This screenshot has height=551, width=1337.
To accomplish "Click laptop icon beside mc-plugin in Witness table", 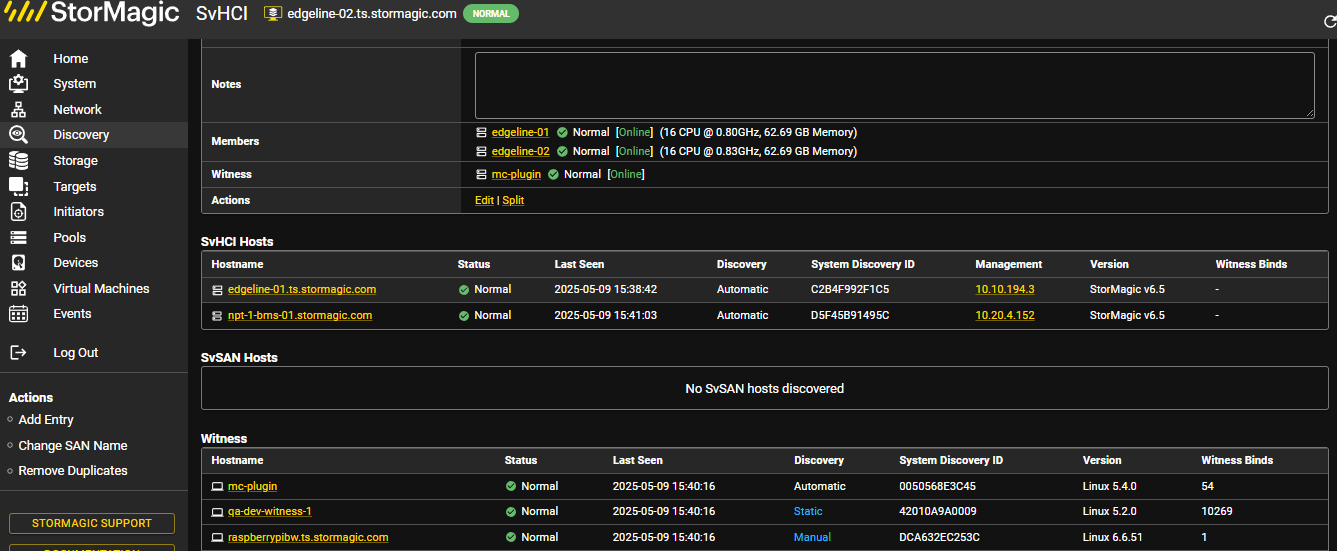I will (x=217, y=486).
